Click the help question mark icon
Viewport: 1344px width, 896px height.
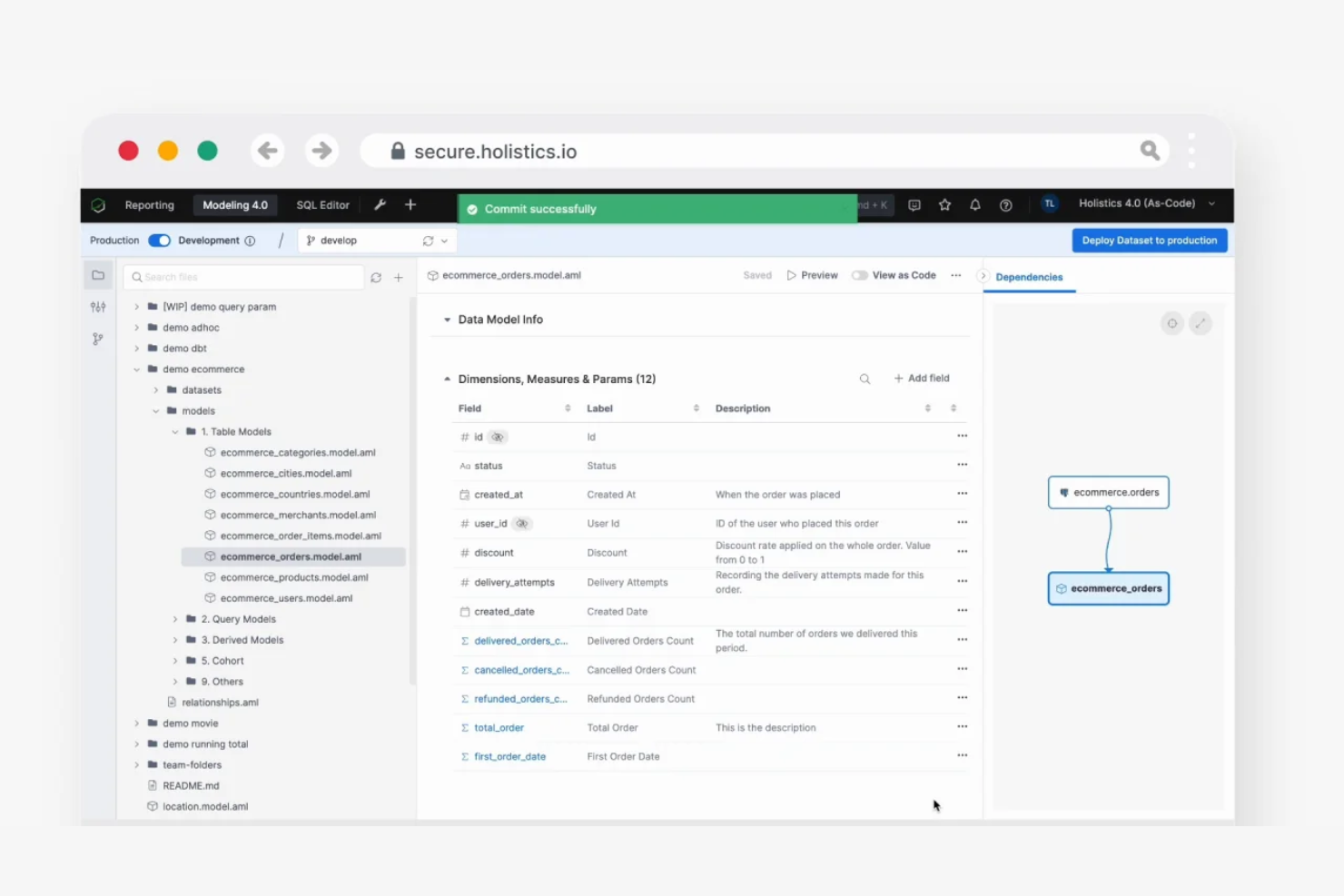[x=1005, y=205]
